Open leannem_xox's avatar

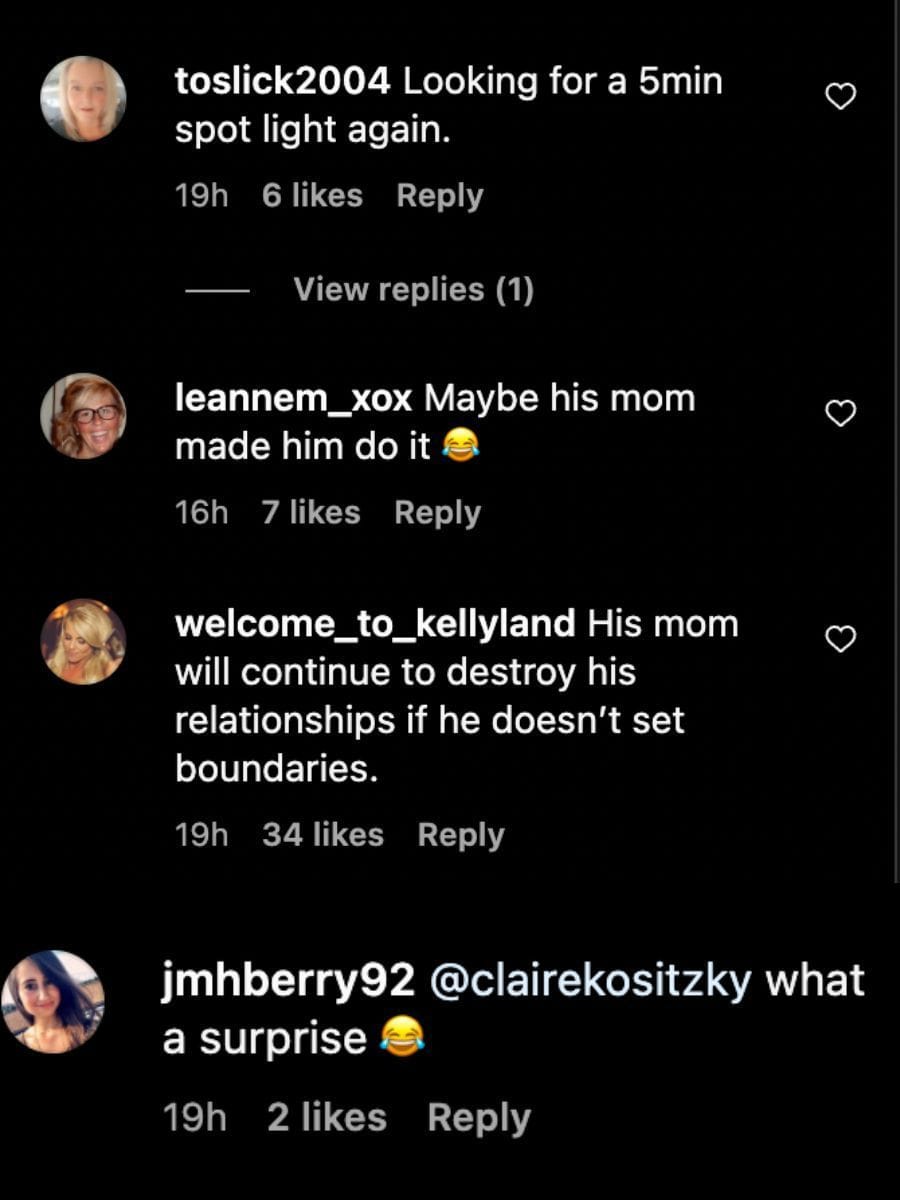tap(83, 416)
